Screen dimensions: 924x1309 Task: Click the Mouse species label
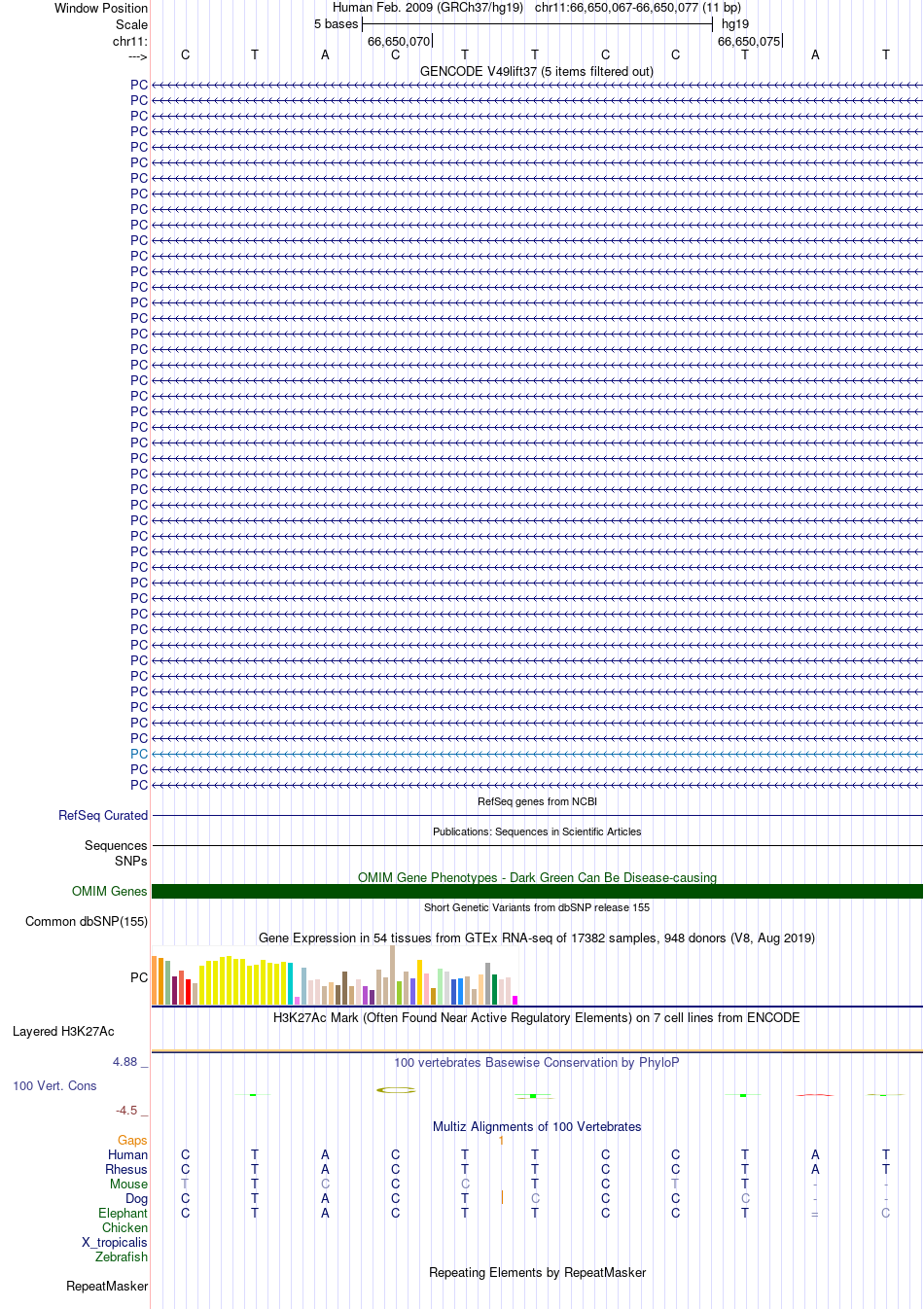click(128, 1184)
